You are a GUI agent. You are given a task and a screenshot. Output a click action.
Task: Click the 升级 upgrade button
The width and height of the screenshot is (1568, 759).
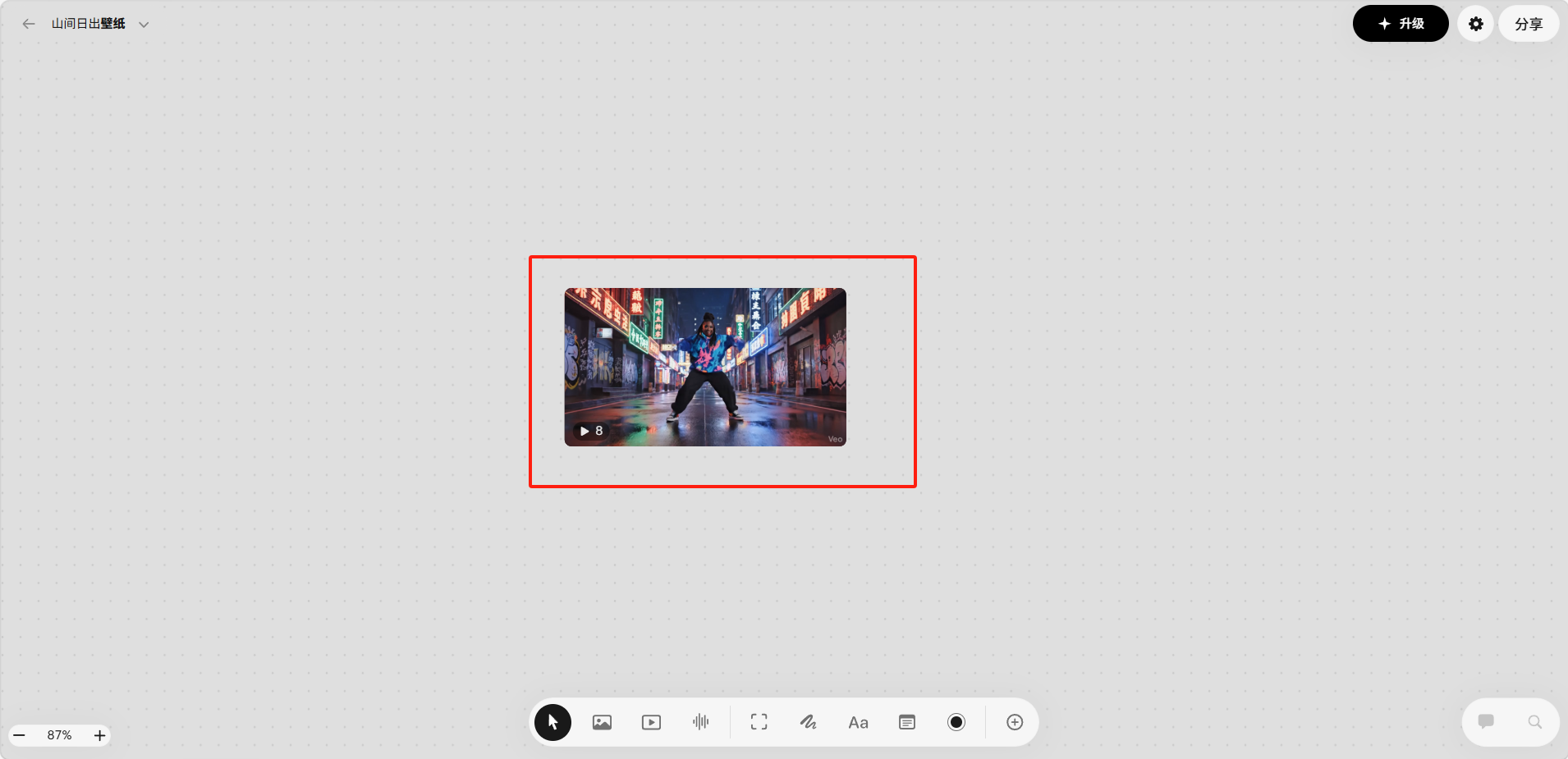1401,24
